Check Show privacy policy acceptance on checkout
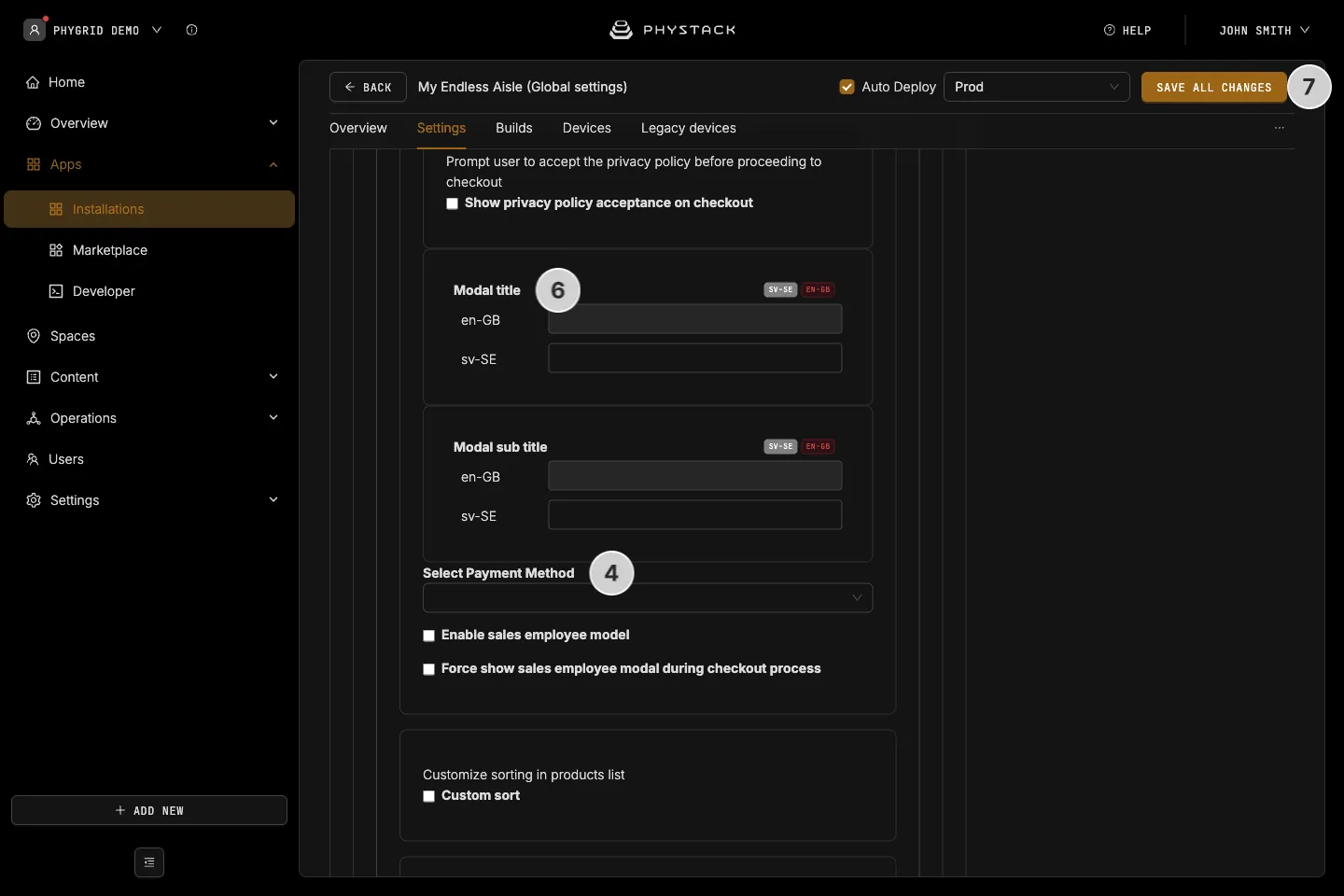1344x896 pixels. point(453,203)
